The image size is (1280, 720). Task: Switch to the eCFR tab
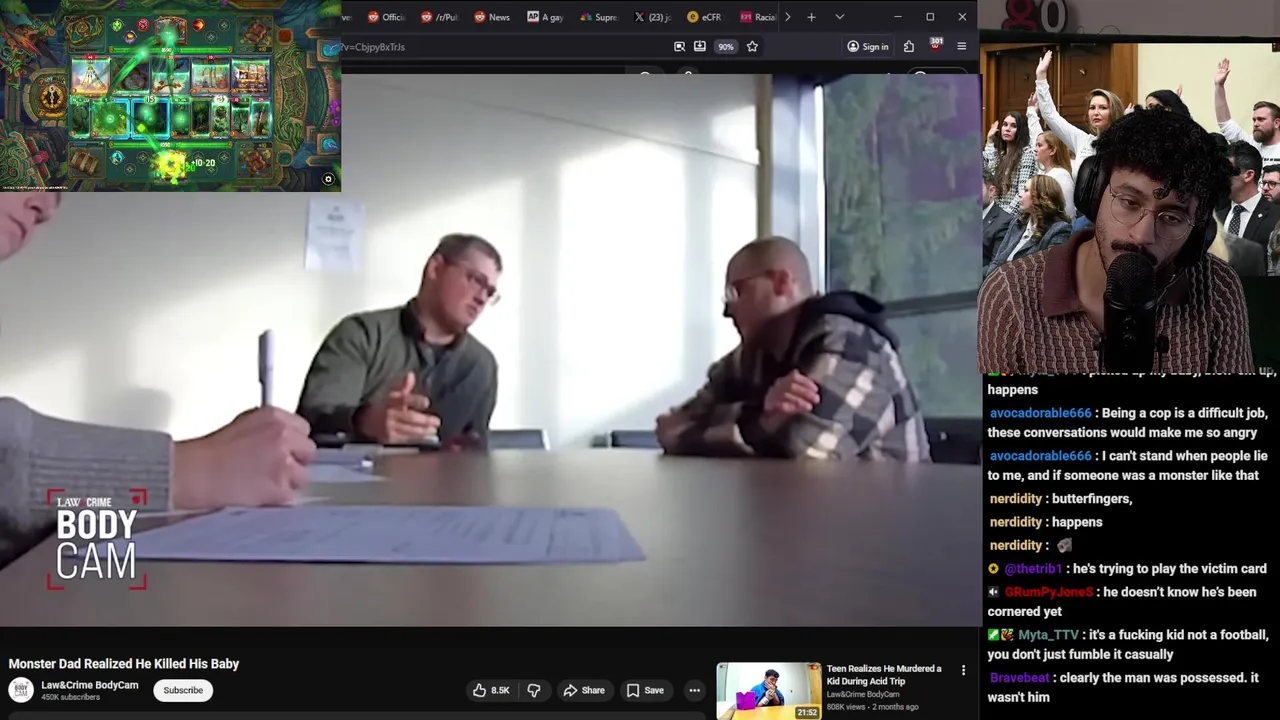(704, 17)
